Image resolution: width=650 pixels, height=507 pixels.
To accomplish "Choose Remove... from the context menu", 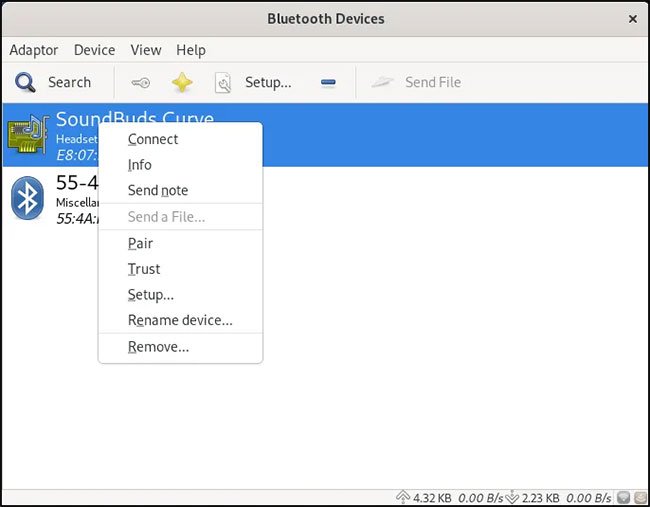I will (x=180, y=347).
